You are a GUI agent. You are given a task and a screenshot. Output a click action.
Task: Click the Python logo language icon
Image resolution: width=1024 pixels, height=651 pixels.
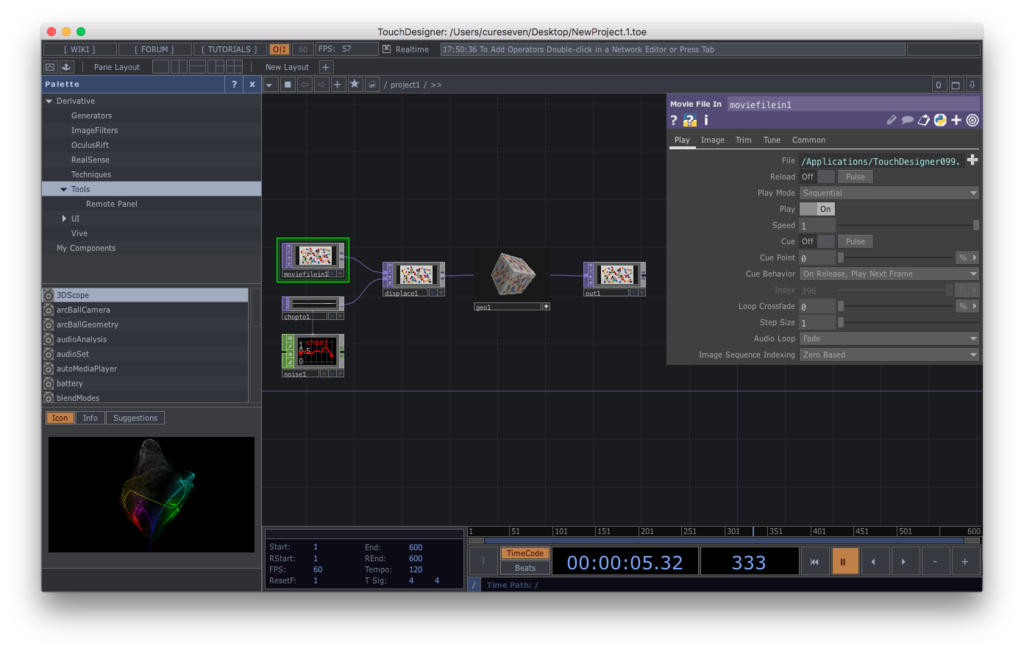[x=940, y=120]
